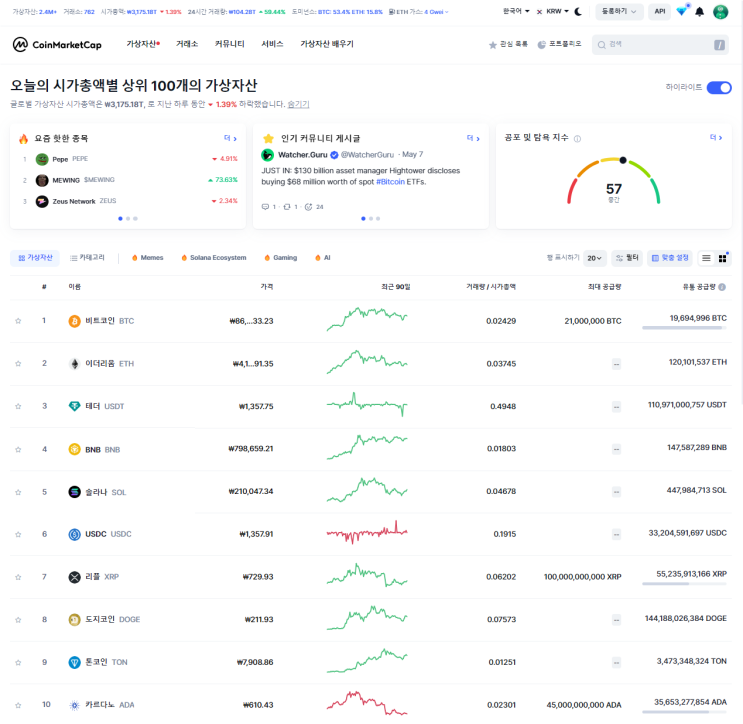Click the BNB coin logo
This screenshot has width=743, height=724.
(74, 449)
